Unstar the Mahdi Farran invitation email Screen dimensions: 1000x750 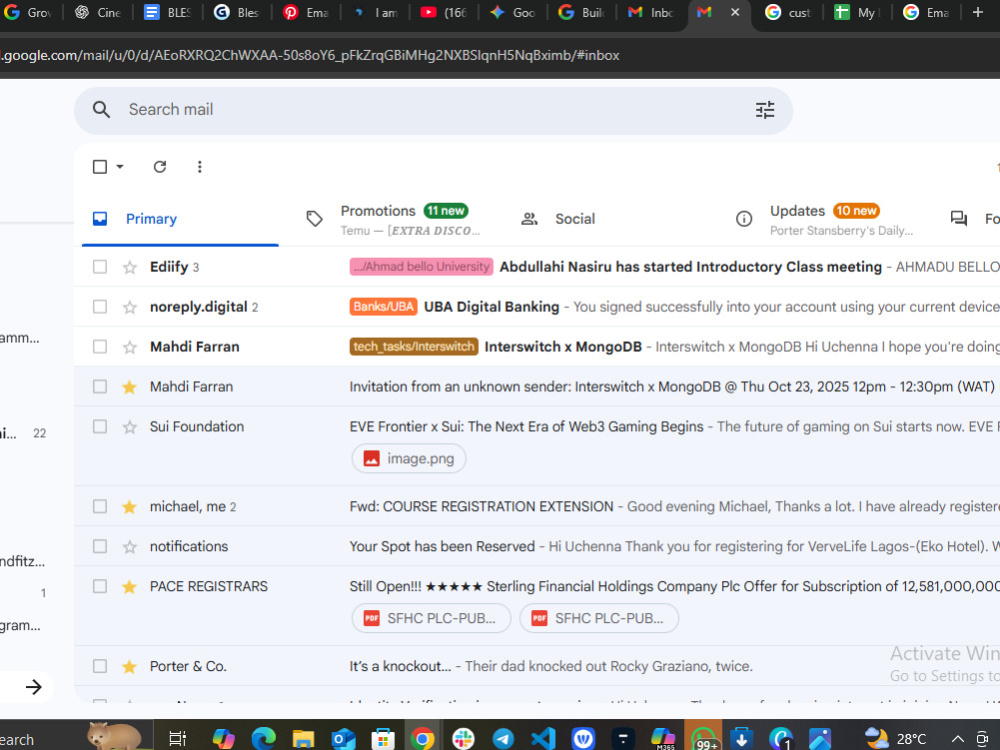click(129, 387)
